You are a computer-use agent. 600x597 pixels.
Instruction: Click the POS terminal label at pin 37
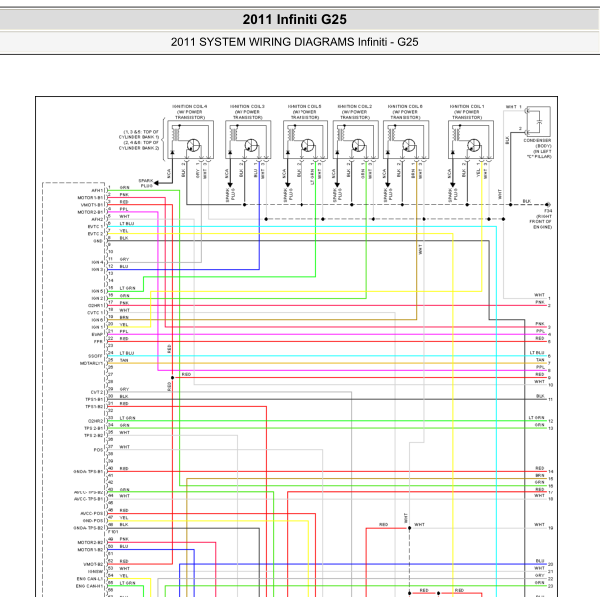[98, 450]
